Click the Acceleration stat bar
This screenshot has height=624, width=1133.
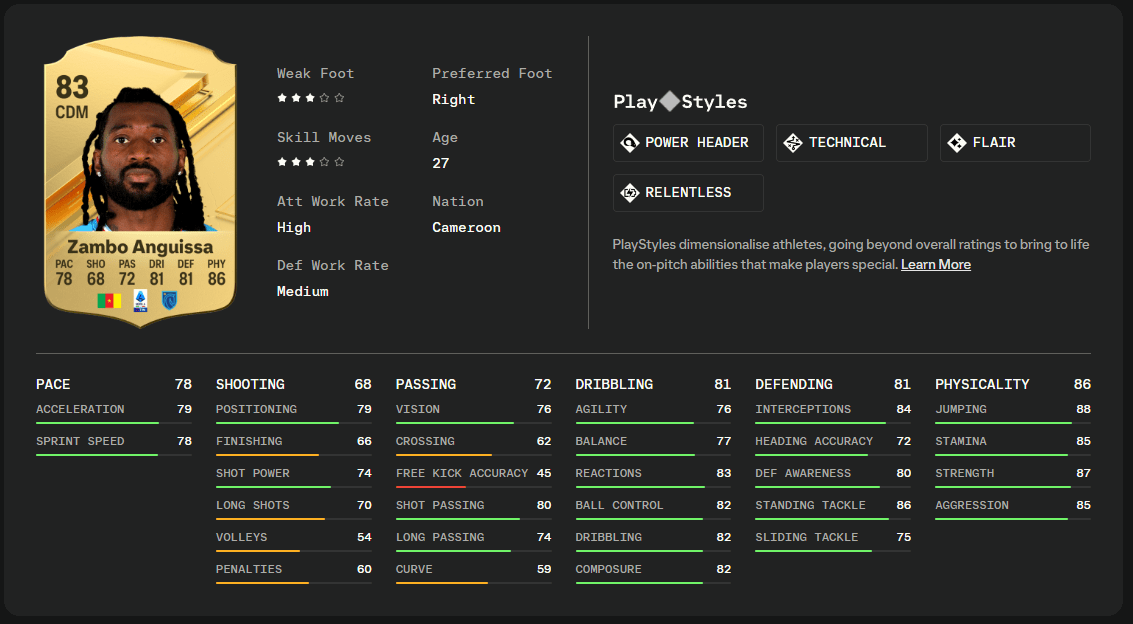[114, 422]
